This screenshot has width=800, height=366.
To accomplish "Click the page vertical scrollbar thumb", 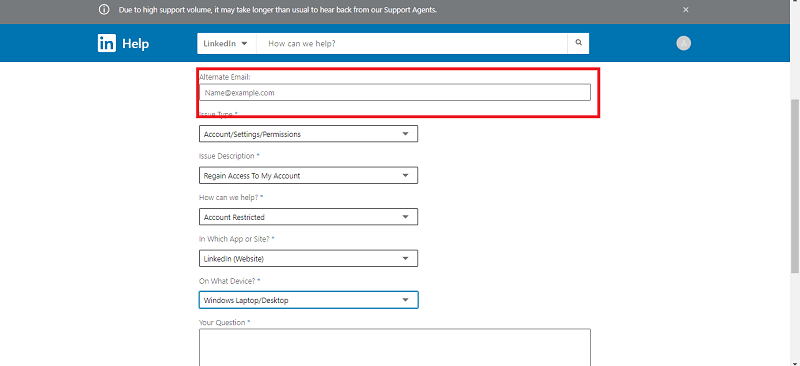I will click(795, 186).
